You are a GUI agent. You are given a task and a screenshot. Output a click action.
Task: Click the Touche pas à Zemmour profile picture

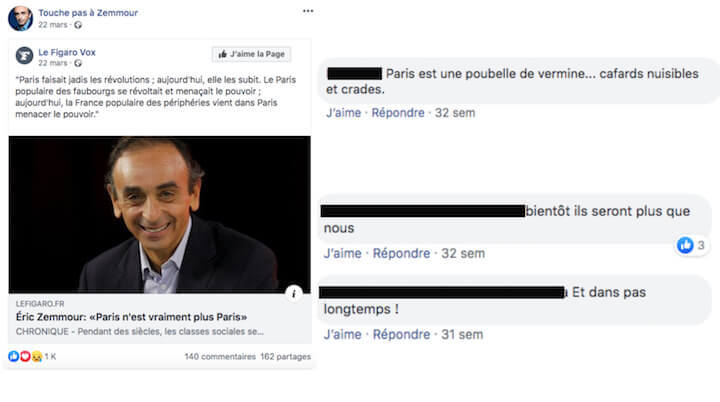coord(21,18)
